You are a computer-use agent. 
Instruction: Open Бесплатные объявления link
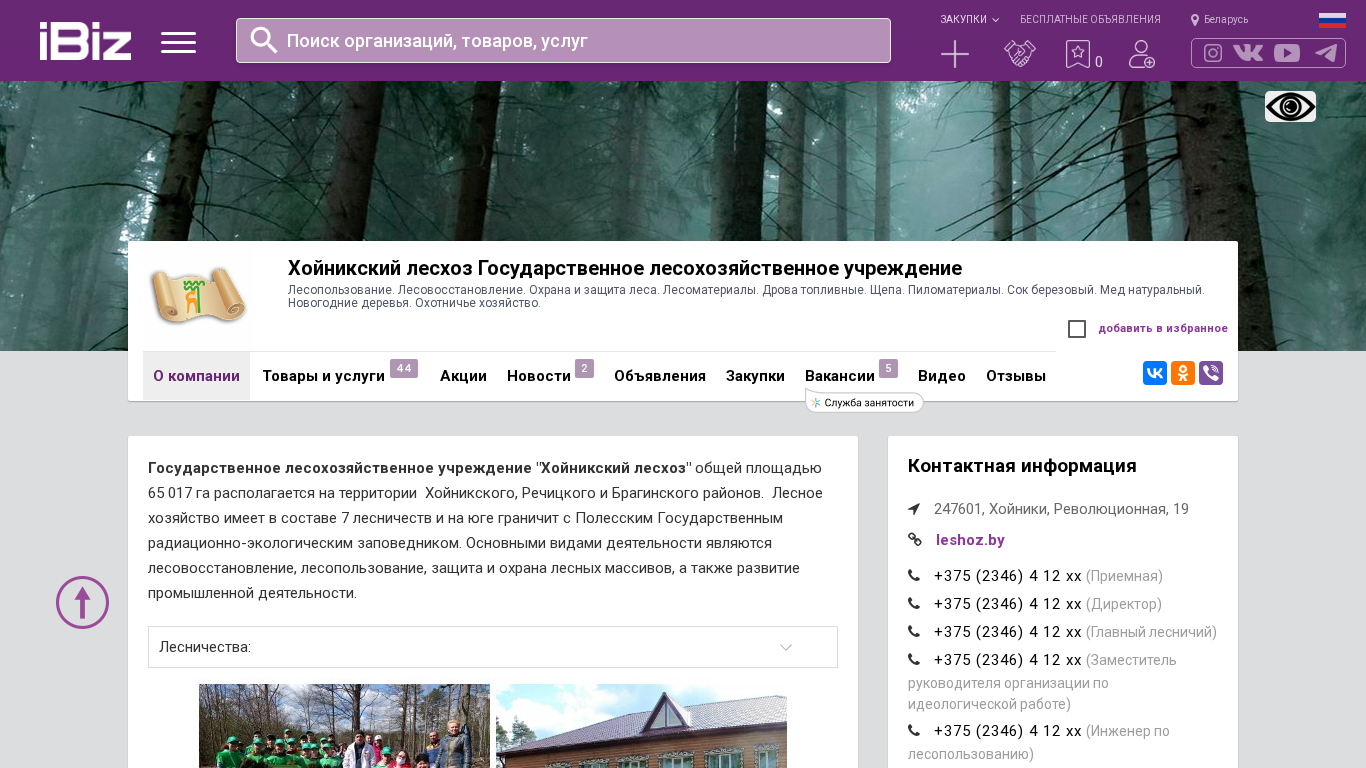point(1090,19)
